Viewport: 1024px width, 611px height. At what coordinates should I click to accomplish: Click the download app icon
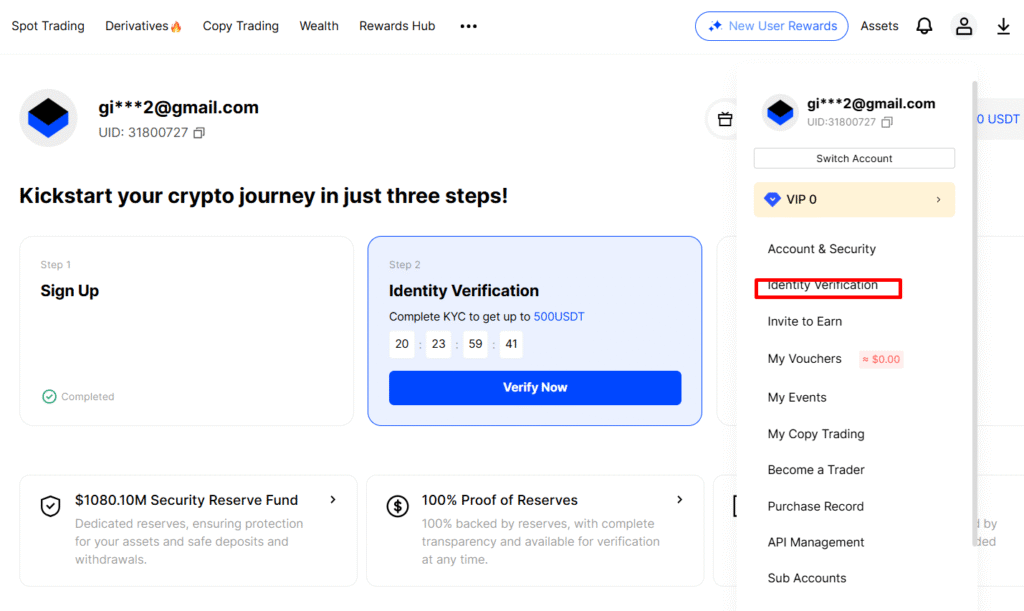tap(1003, 27)
